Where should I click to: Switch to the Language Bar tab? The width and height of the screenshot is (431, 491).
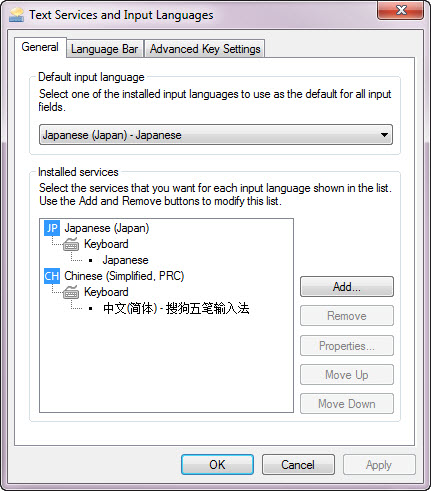tap(105, 49)
